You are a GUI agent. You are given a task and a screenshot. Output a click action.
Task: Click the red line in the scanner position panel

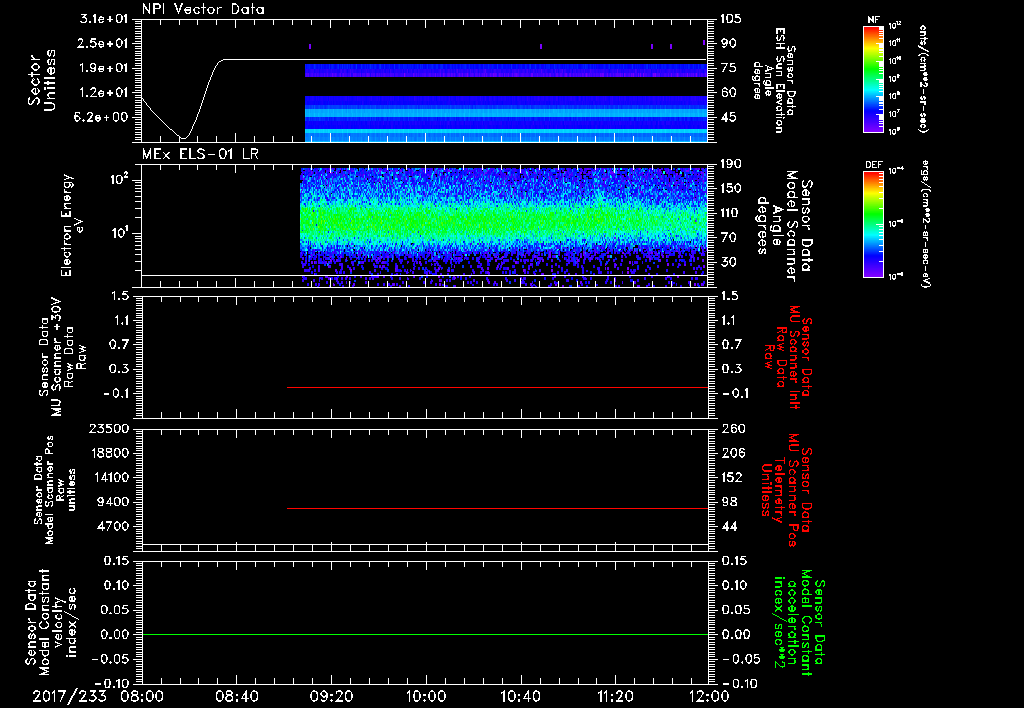498,508
